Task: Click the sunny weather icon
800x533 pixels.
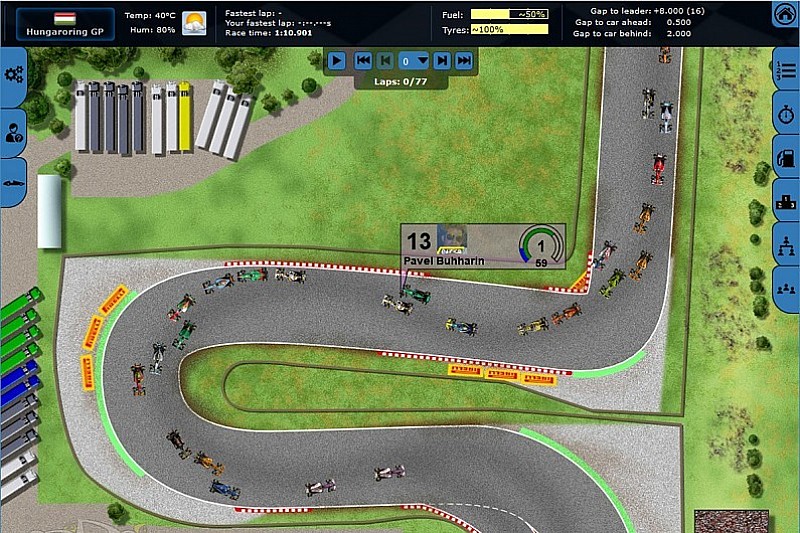Action: [x=194, y=23]
